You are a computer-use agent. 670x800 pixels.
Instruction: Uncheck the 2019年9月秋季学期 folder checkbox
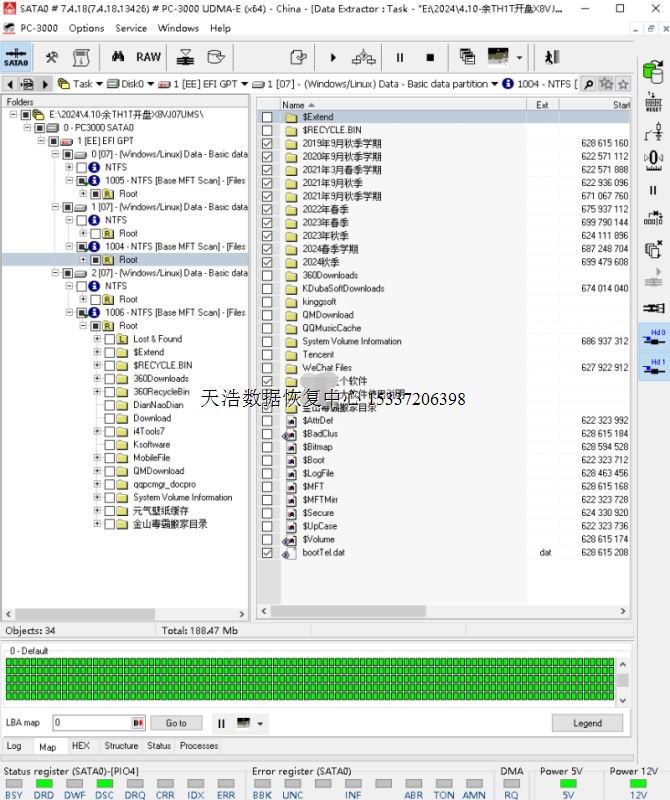click(x=267, y=144)
